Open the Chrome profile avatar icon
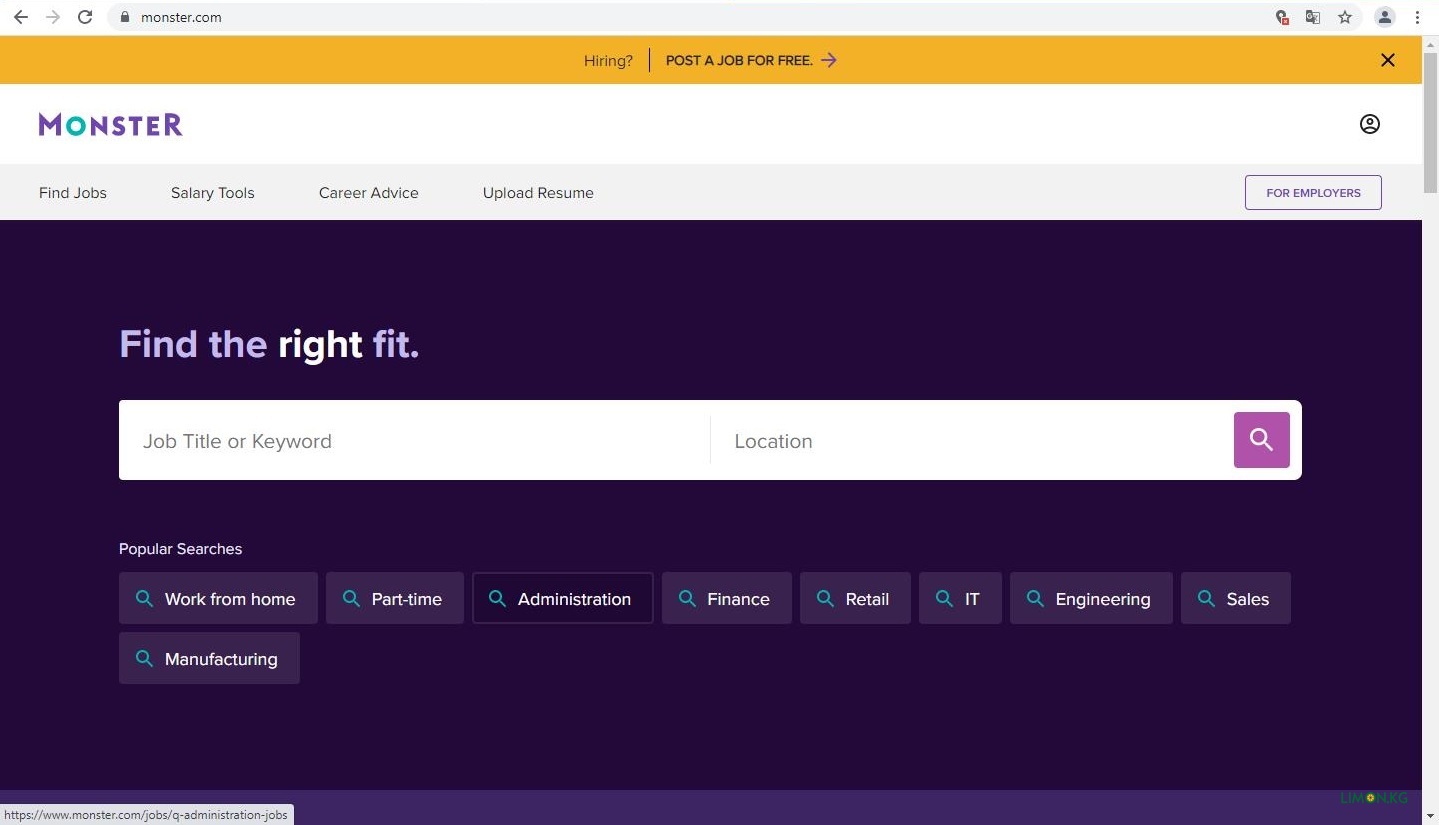 coord(1385,17)
